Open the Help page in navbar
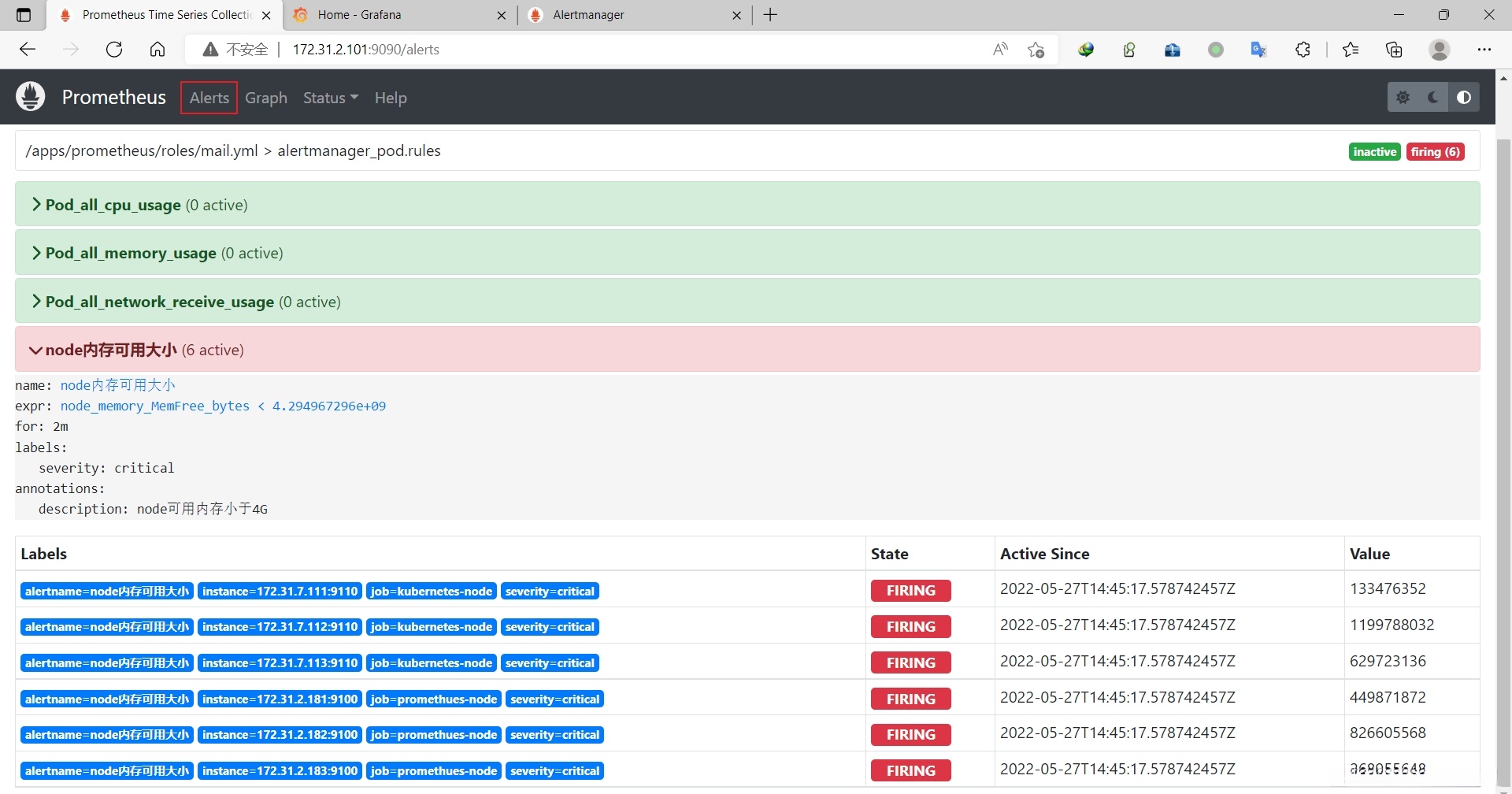The height and width of the screenshot is (794, 1512). click(x=391, y=98)
